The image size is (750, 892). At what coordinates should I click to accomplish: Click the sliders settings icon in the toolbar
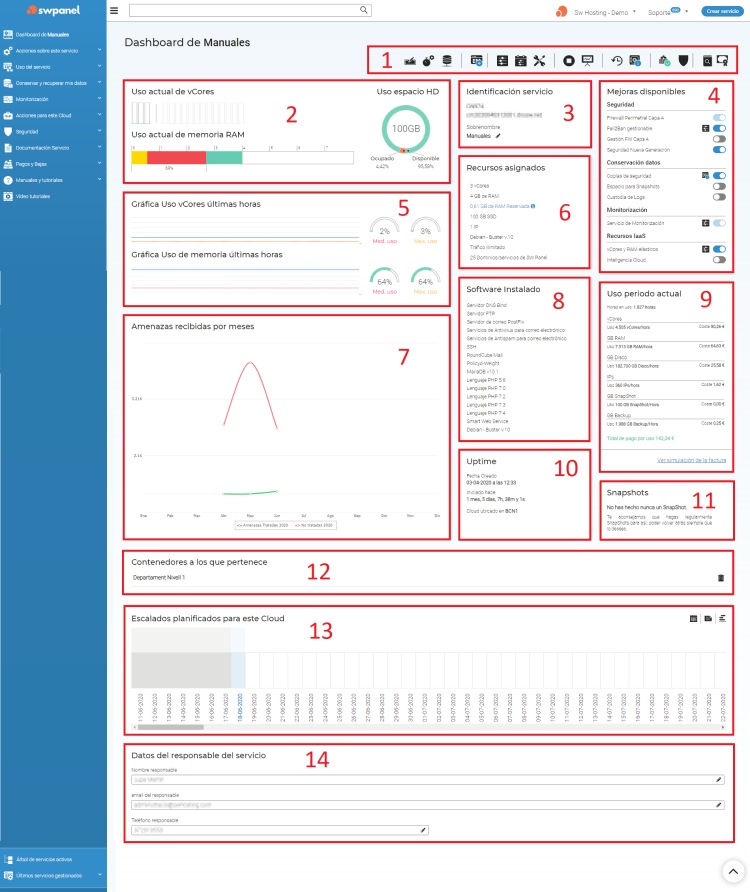pyautogui.click(x=502, y=61)
